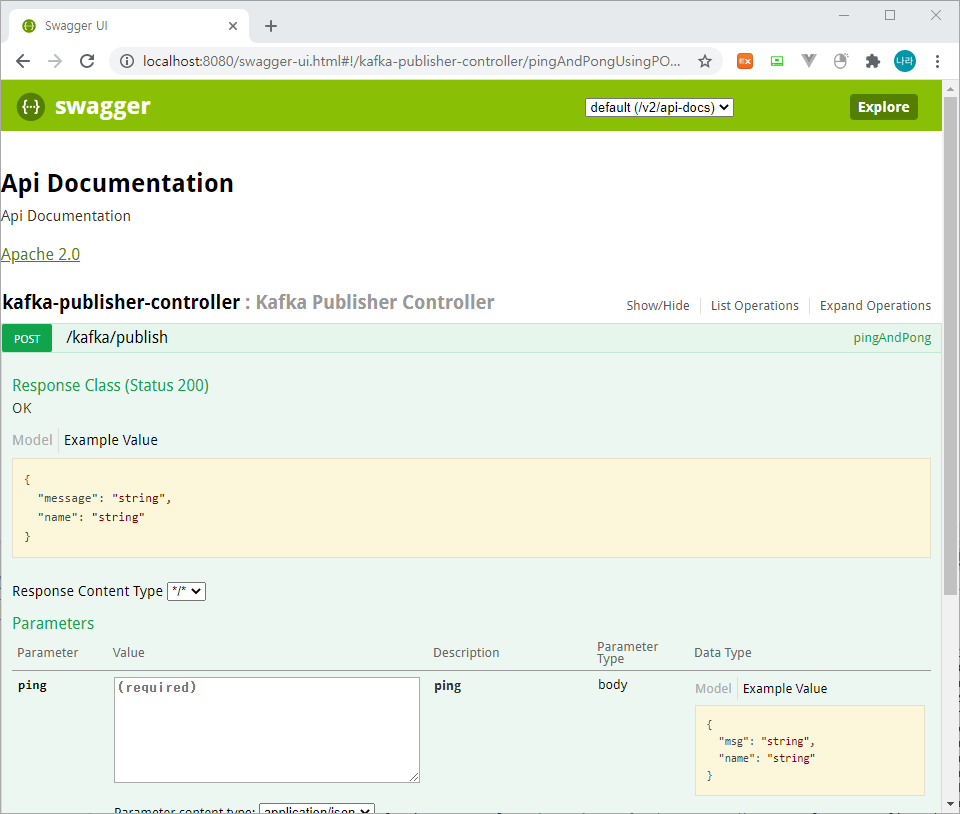Screen dimensions: 960x814
Task: Click the "Parameters" heading text
Action: (53, 623)
